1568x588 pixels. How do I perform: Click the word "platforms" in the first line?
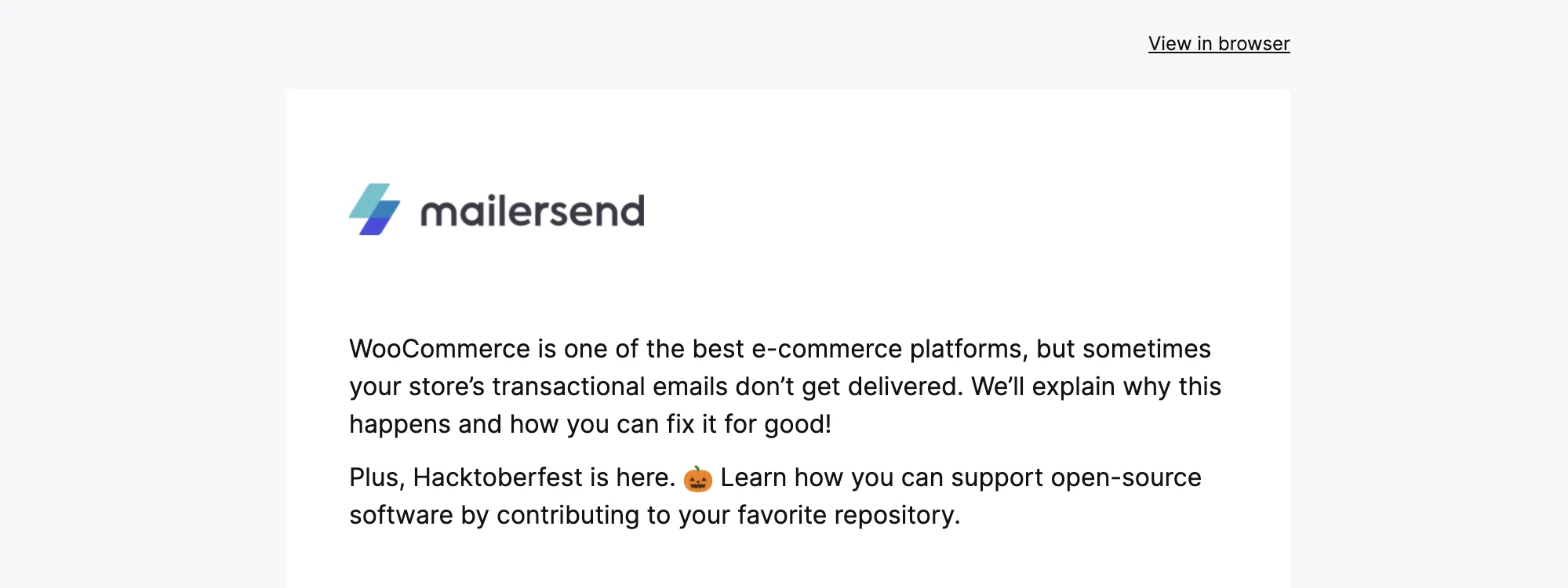(968, 349)
